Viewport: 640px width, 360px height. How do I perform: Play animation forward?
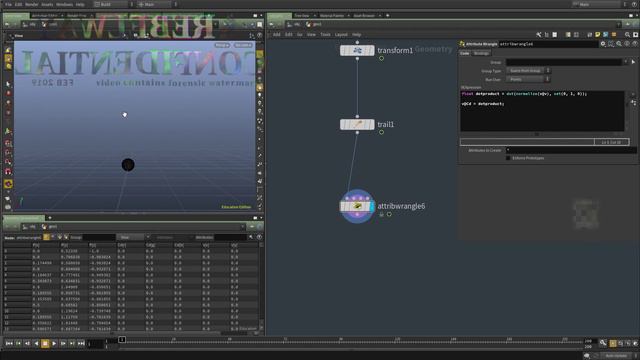click(x=54, y=344)
